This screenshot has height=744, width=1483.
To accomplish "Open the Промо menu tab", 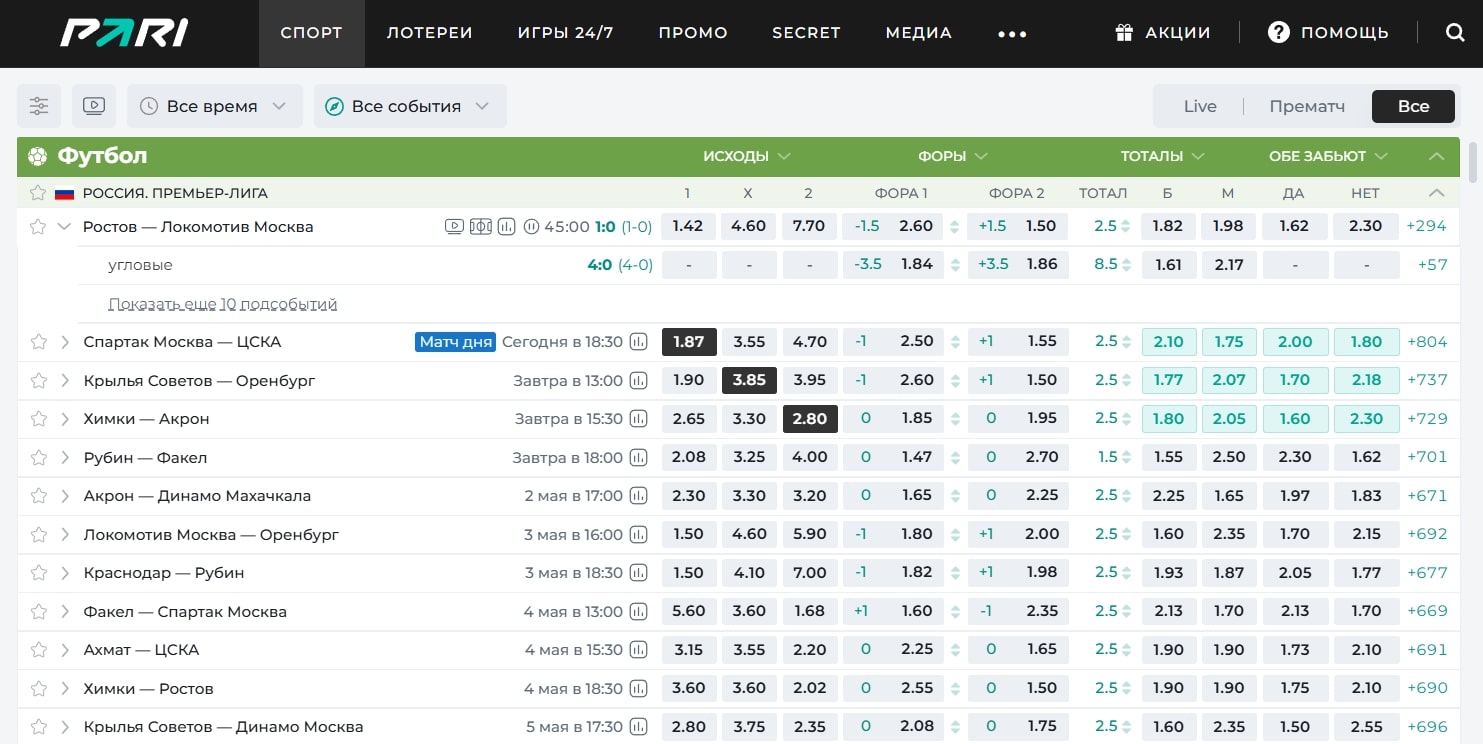I will pos(693,33).
